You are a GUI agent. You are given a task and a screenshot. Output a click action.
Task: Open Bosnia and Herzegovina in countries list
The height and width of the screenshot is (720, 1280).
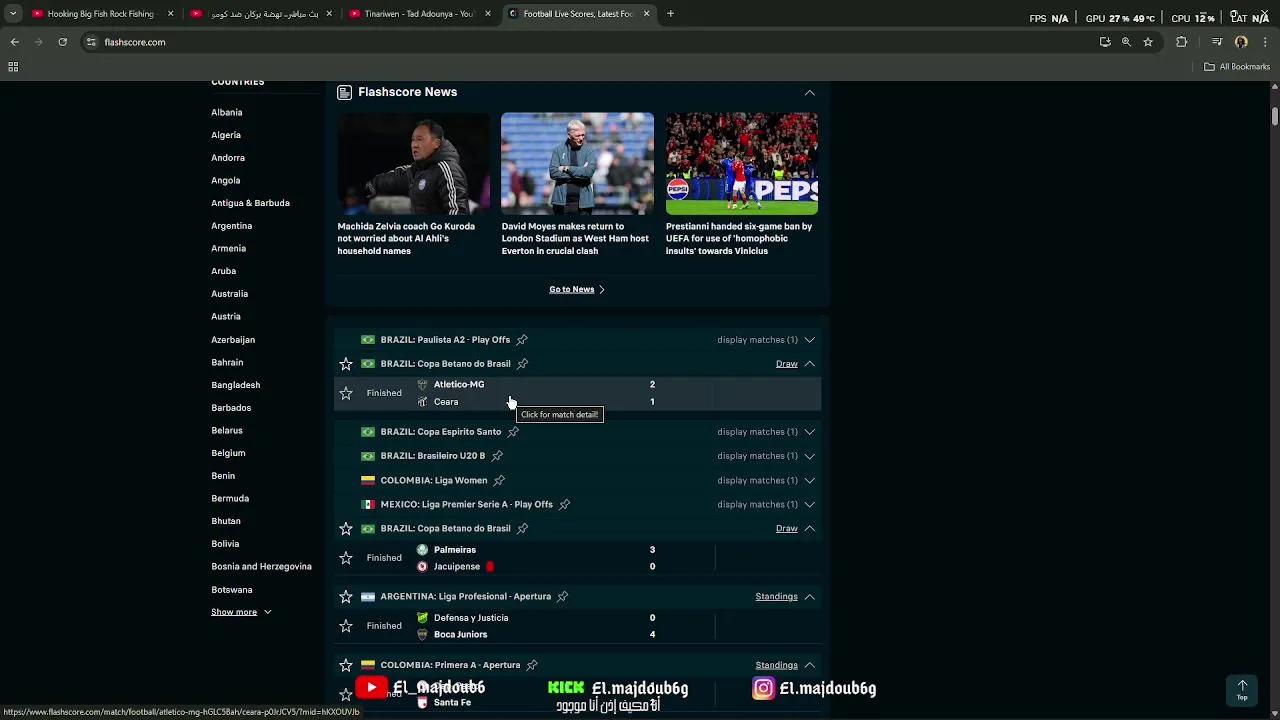click(x=261, y=567)
